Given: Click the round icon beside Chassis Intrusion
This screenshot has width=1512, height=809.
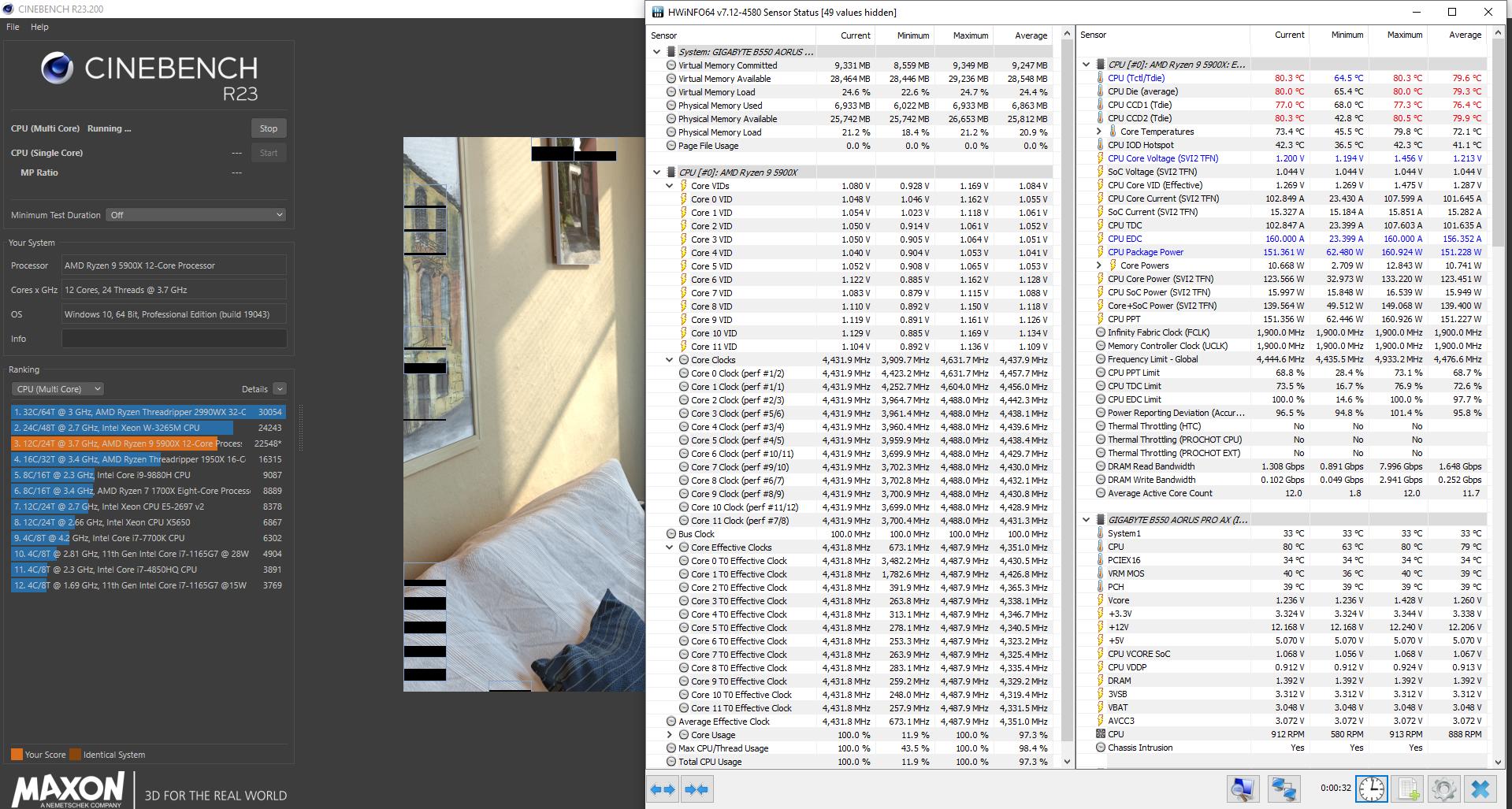Looking at the screenshot, I should 1101,748.
